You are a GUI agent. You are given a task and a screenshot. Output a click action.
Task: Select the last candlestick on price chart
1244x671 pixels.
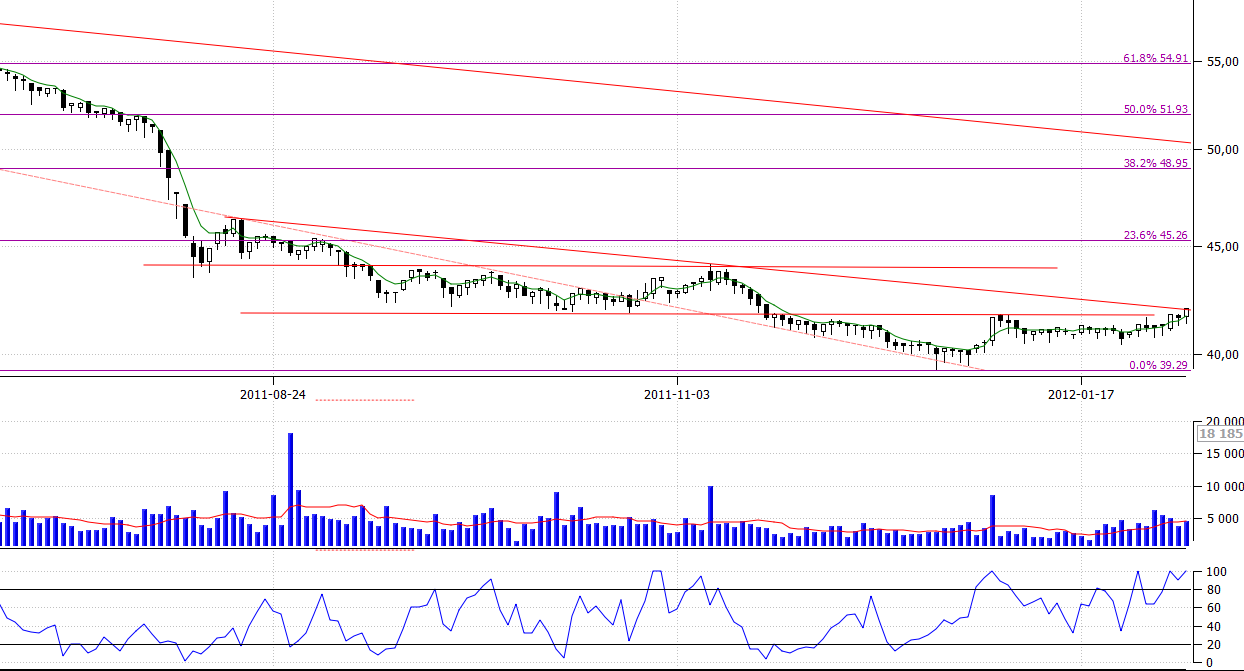tap(1186, 314)
